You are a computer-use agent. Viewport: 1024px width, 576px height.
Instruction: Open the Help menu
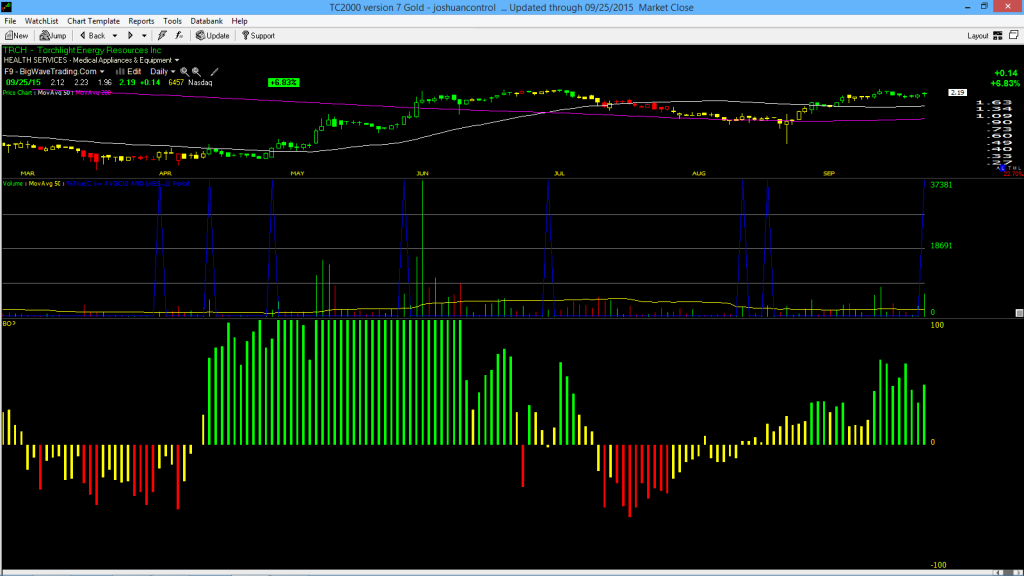[x=240, y=21]
